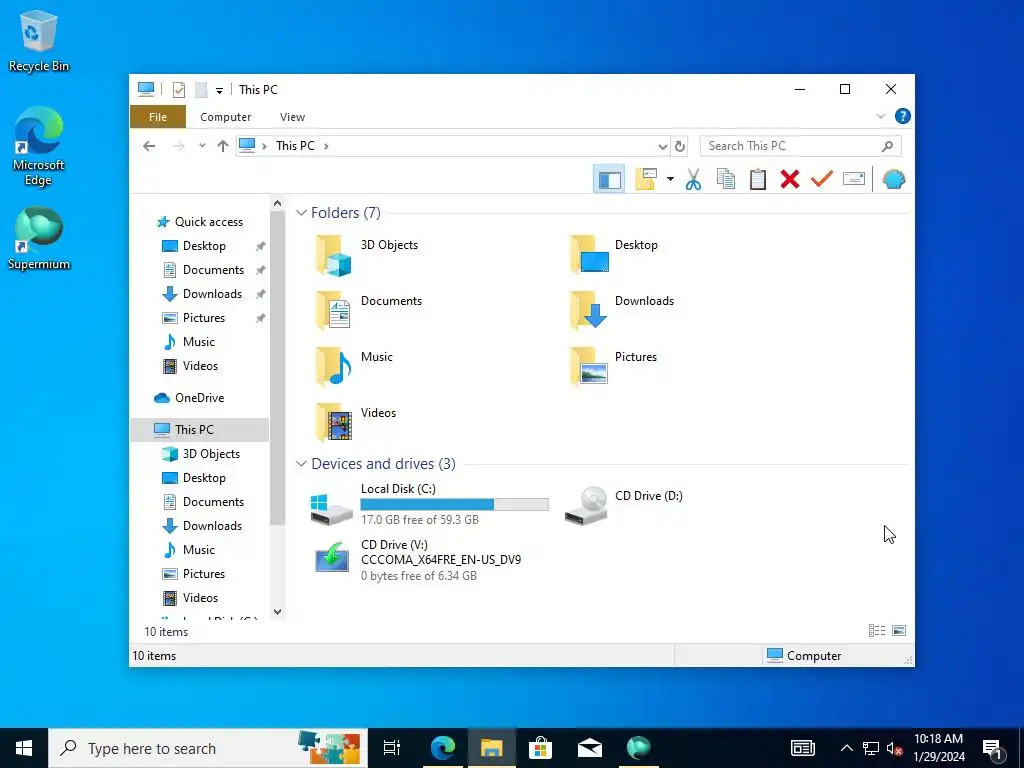Open the Computer ribbon tab
1024x768 pixels.
tap(225, 117)
